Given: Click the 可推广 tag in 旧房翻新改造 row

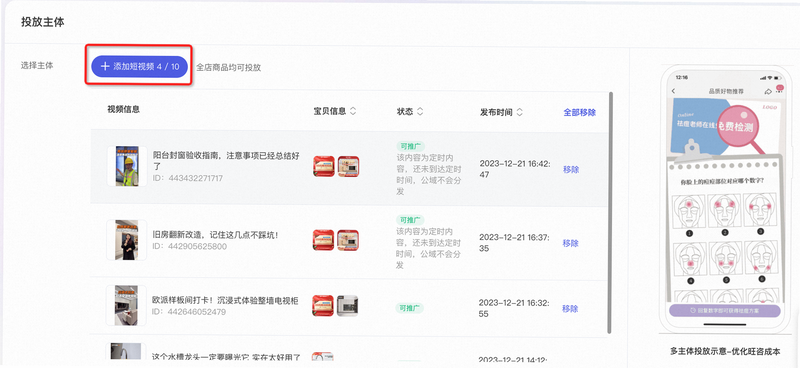Looking at the screenshot, I should click(x=411, y=220).
